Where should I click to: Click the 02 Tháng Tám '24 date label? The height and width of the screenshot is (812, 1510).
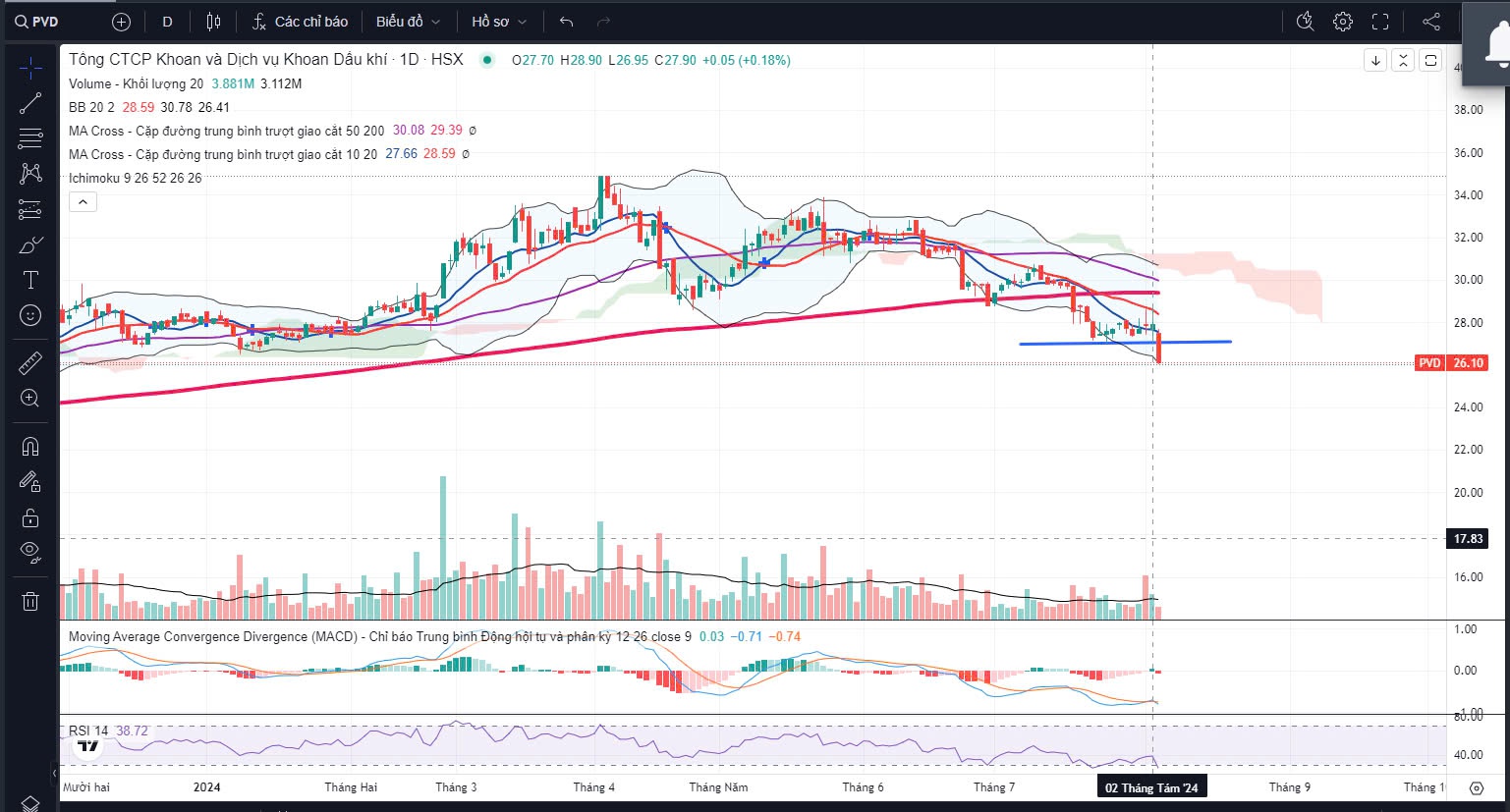pos(1151,787)
